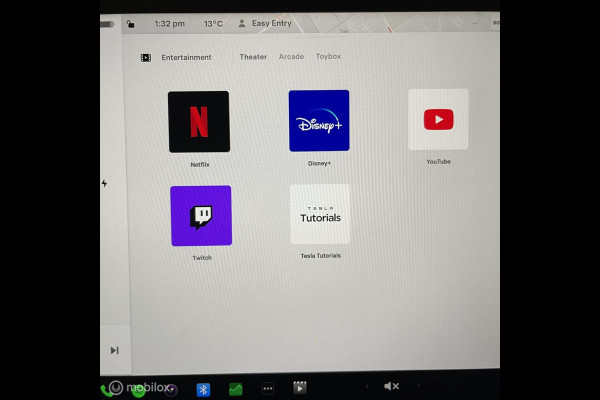Screen dimensions: 600x400
Task: Click the Twitch label text
Action: tap(202, 258)
